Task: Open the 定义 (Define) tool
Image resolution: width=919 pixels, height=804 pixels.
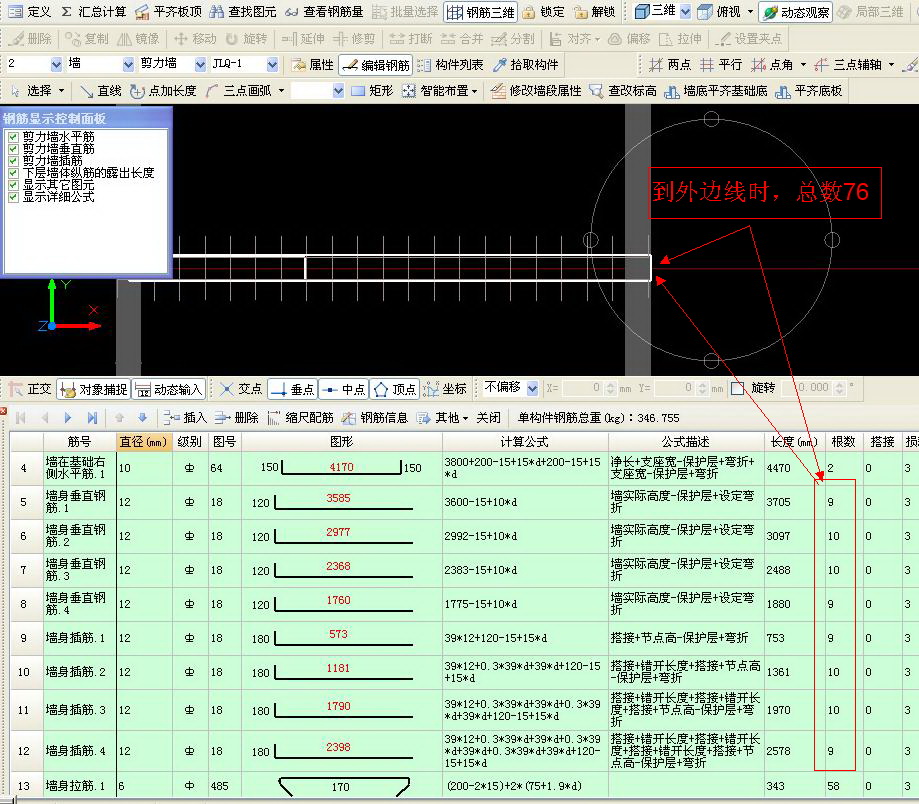Action: coord(29,12)
